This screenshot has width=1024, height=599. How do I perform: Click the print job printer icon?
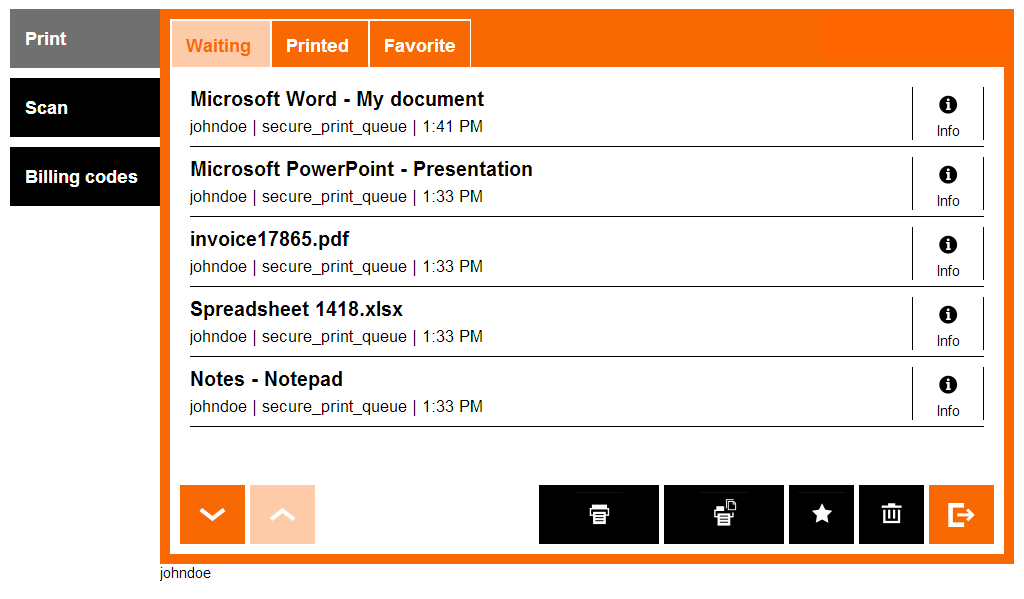coord(598,514)
